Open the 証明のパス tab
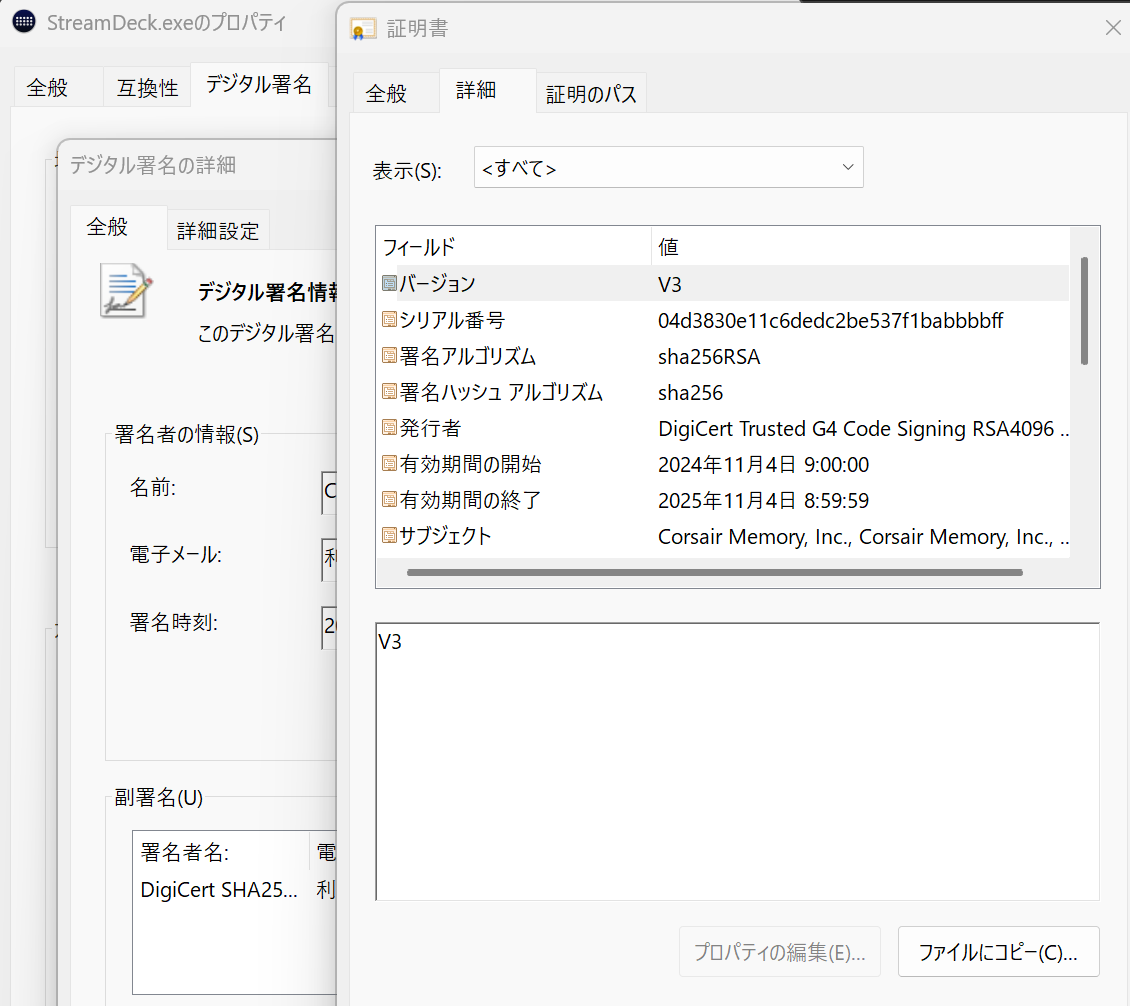1130x1006 pixels. coord(591,94)
